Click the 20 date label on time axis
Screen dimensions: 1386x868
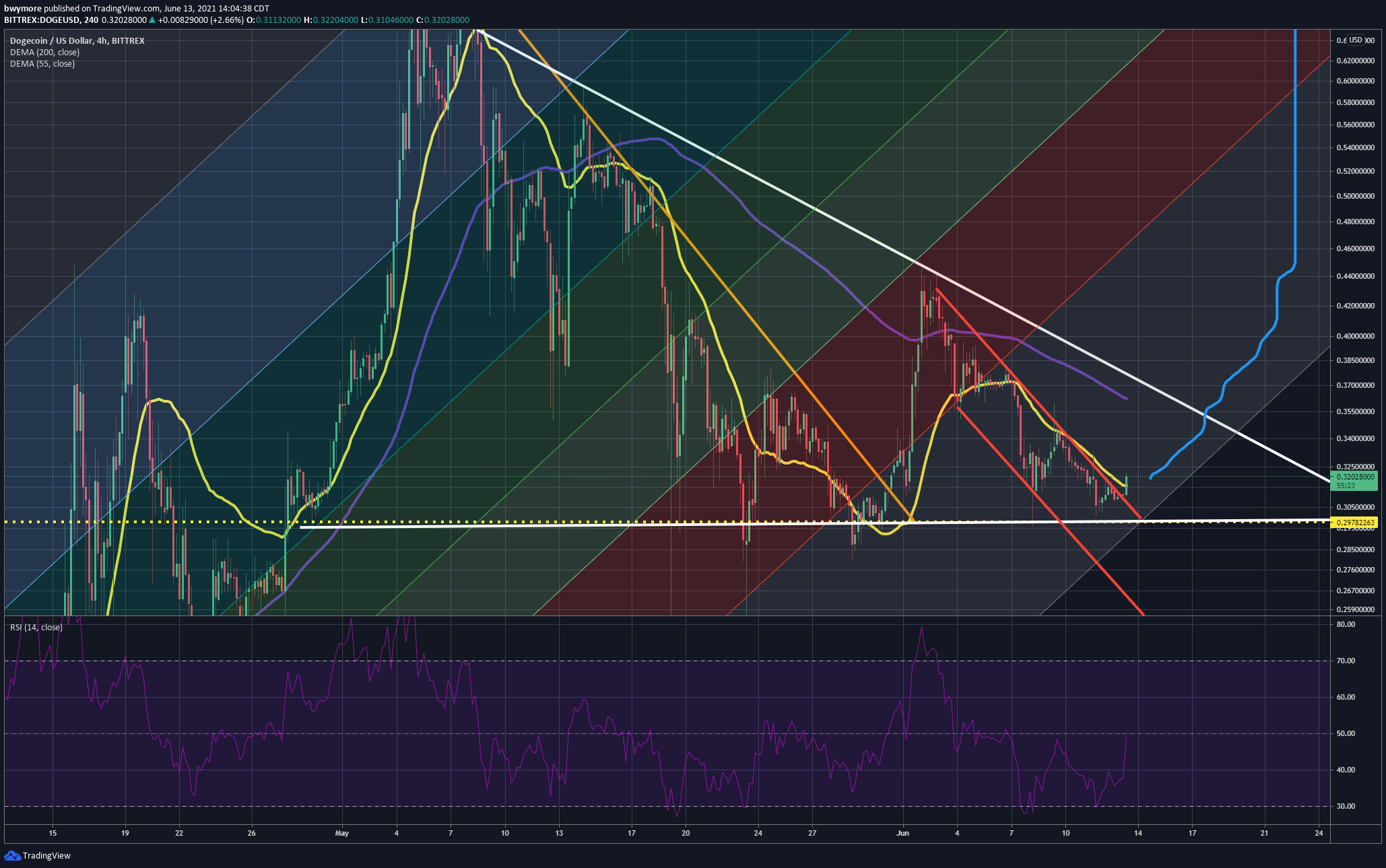[x=686, y=833]
